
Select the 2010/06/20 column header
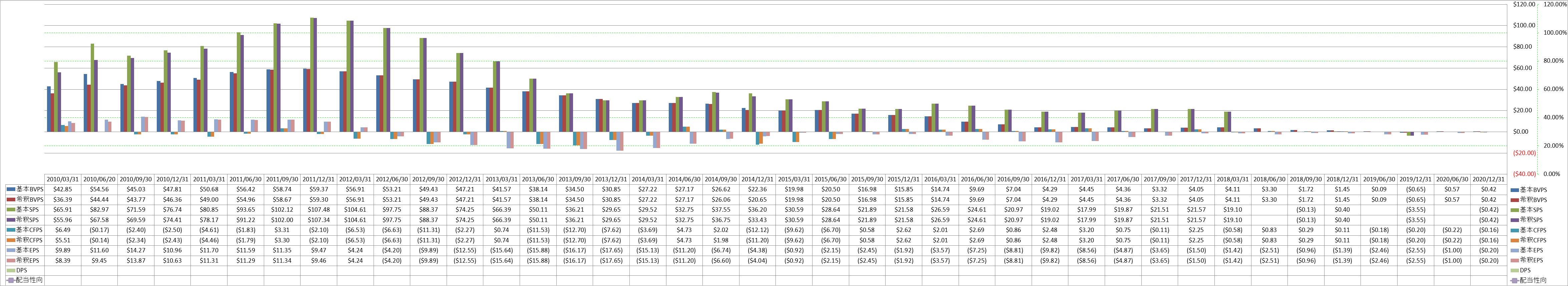(99, 180)
